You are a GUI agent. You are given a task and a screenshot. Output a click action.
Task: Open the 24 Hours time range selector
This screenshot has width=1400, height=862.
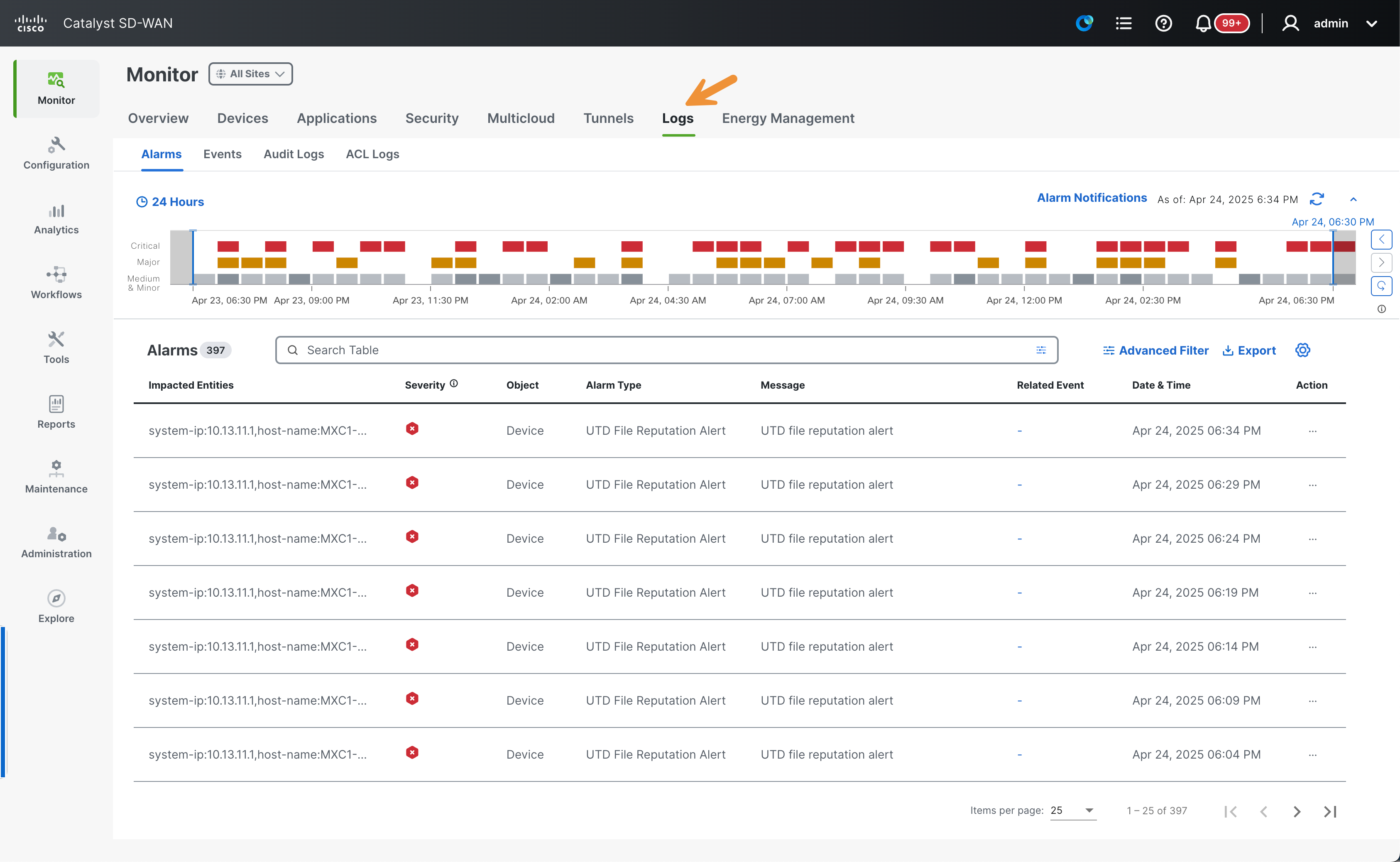[170, 202]
